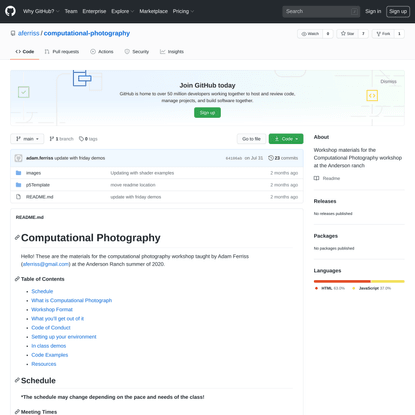Screen dimensions: 415x415
Task: Click the yellow code brackets banner icon
Action: click(372, 96)
